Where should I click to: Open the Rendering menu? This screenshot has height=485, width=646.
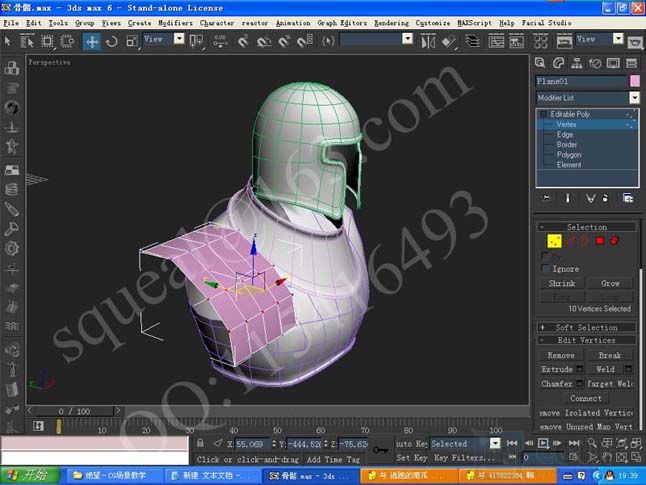[391, 23]
